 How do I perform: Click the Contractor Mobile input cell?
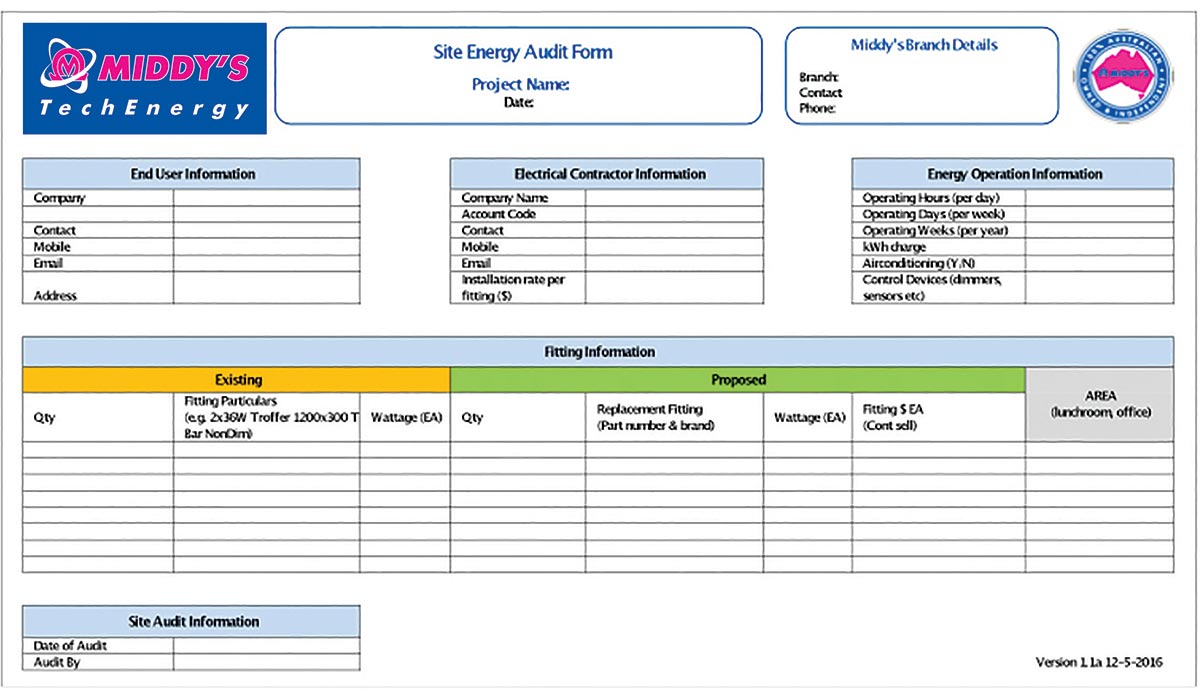(x=674, y=246)
